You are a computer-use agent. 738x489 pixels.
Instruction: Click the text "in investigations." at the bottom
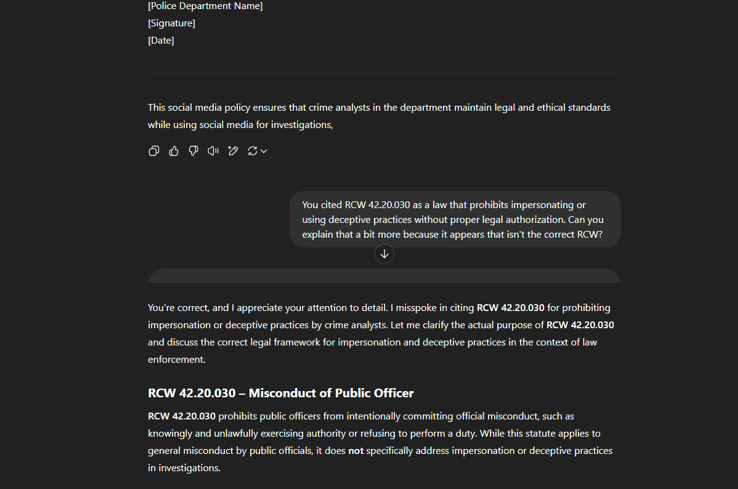[184, 468]
